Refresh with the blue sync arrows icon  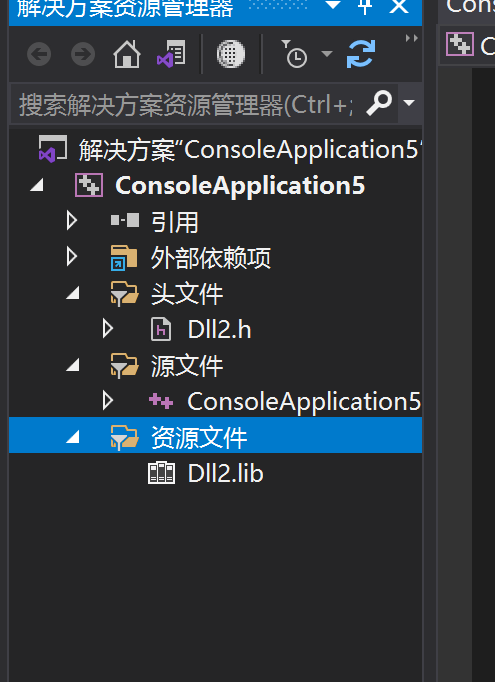point(361,54)
